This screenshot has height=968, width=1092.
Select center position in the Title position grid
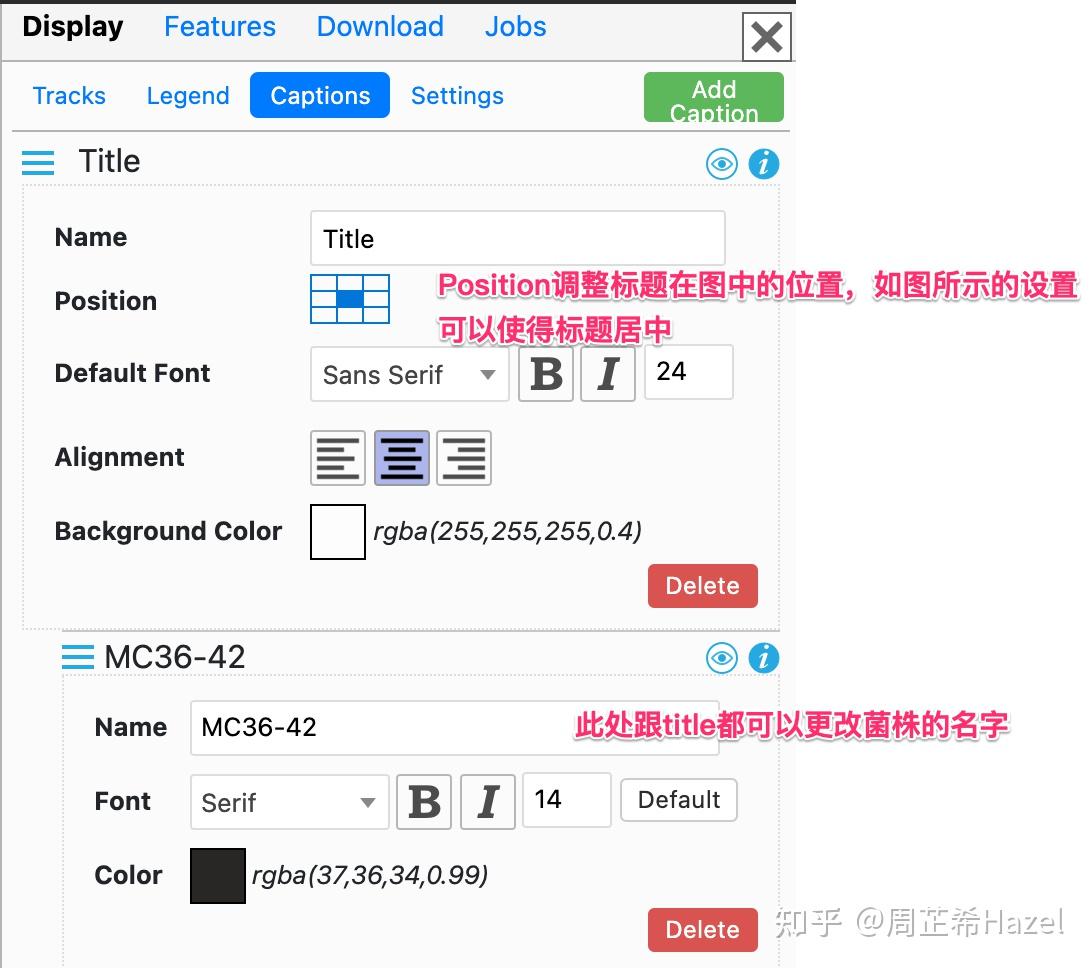click(x=349, y=300)
